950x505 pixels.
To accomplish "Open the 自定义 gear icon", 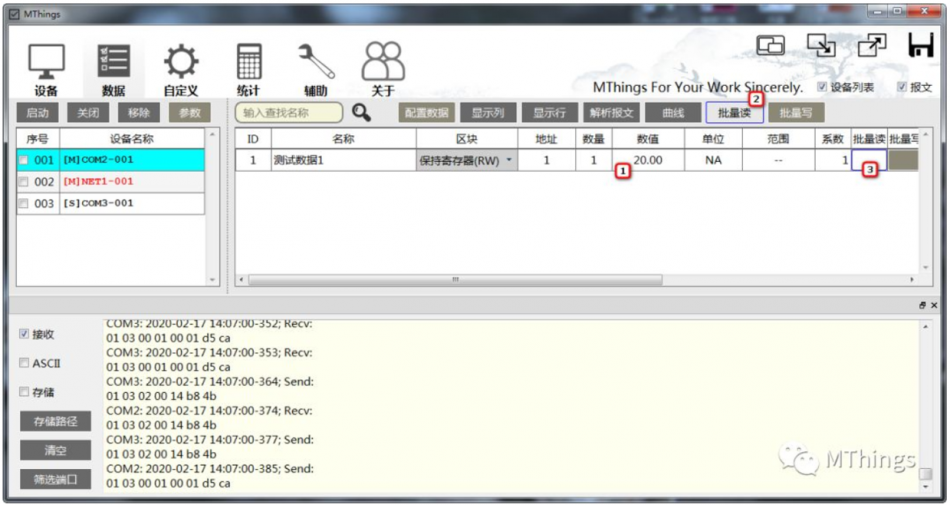I will click(181, 62).
